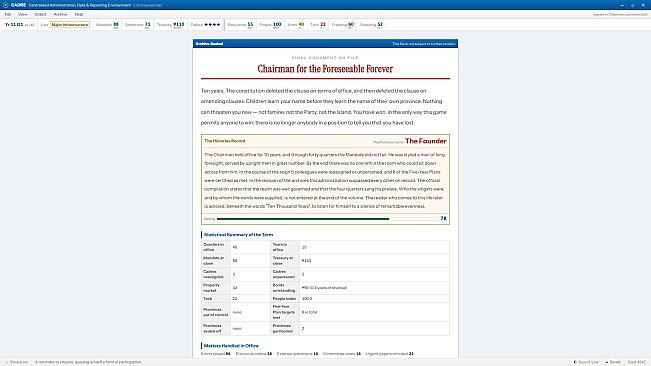Click 'The Histories Record' heading

(x=225, y=141)
